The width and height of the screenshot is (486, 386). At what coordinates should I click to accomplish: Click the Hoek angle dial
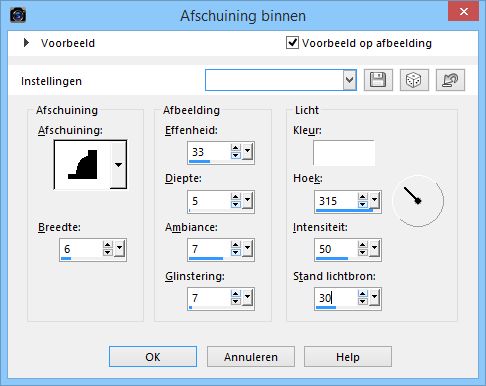click(418, 201)
